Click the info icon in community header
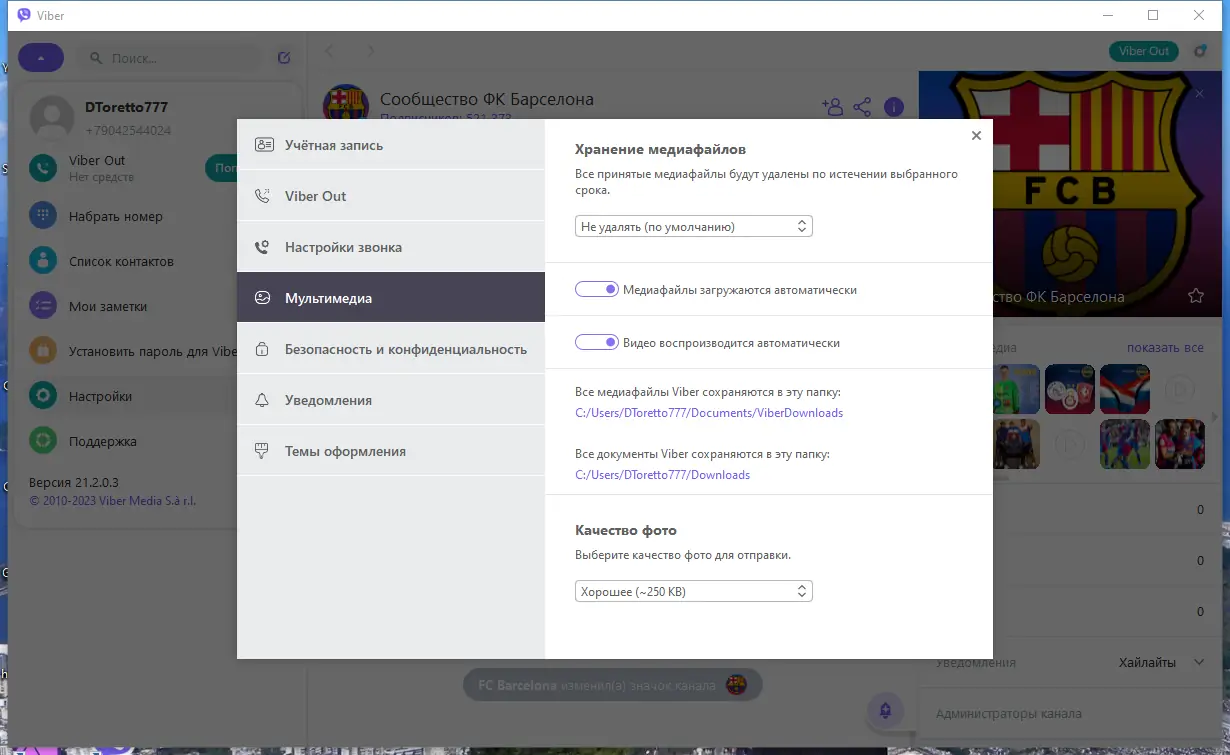The height and width of the screenshot is (755, 1230). (x=894, y=107)
